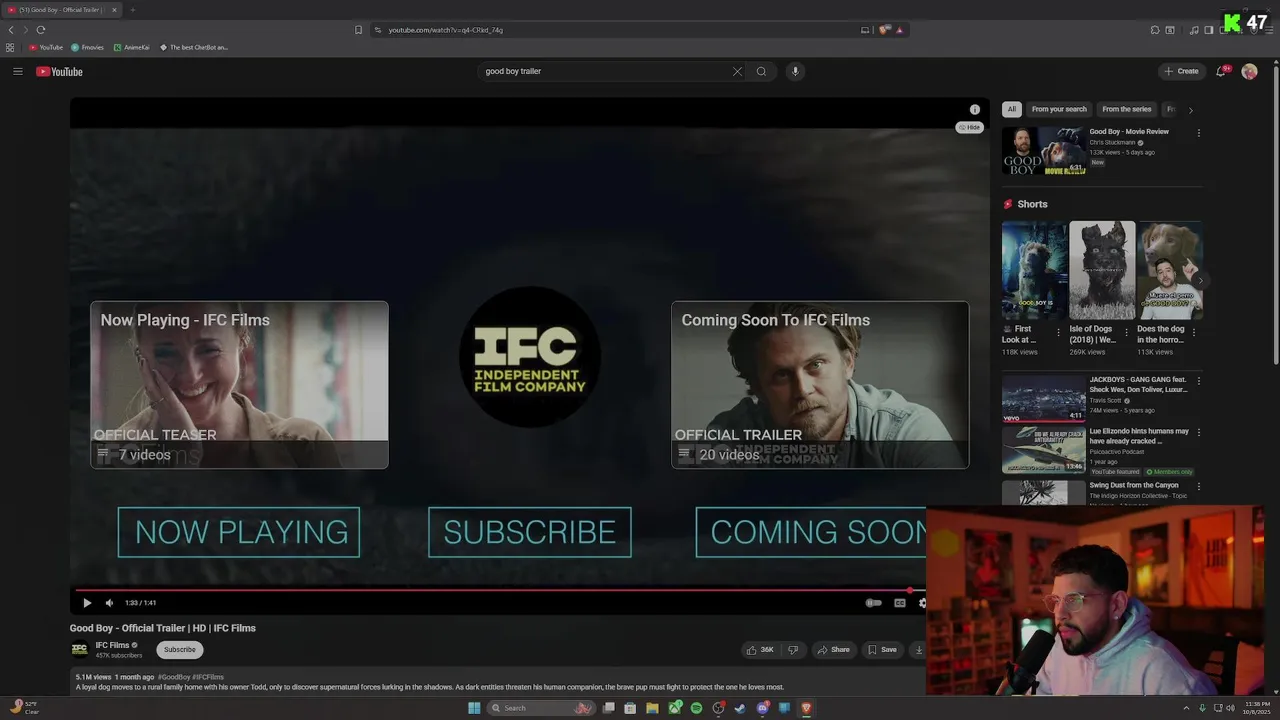This screenshot has height=720, width=1280.
Task: Open a new browser tab
Action: pos(132,10)
